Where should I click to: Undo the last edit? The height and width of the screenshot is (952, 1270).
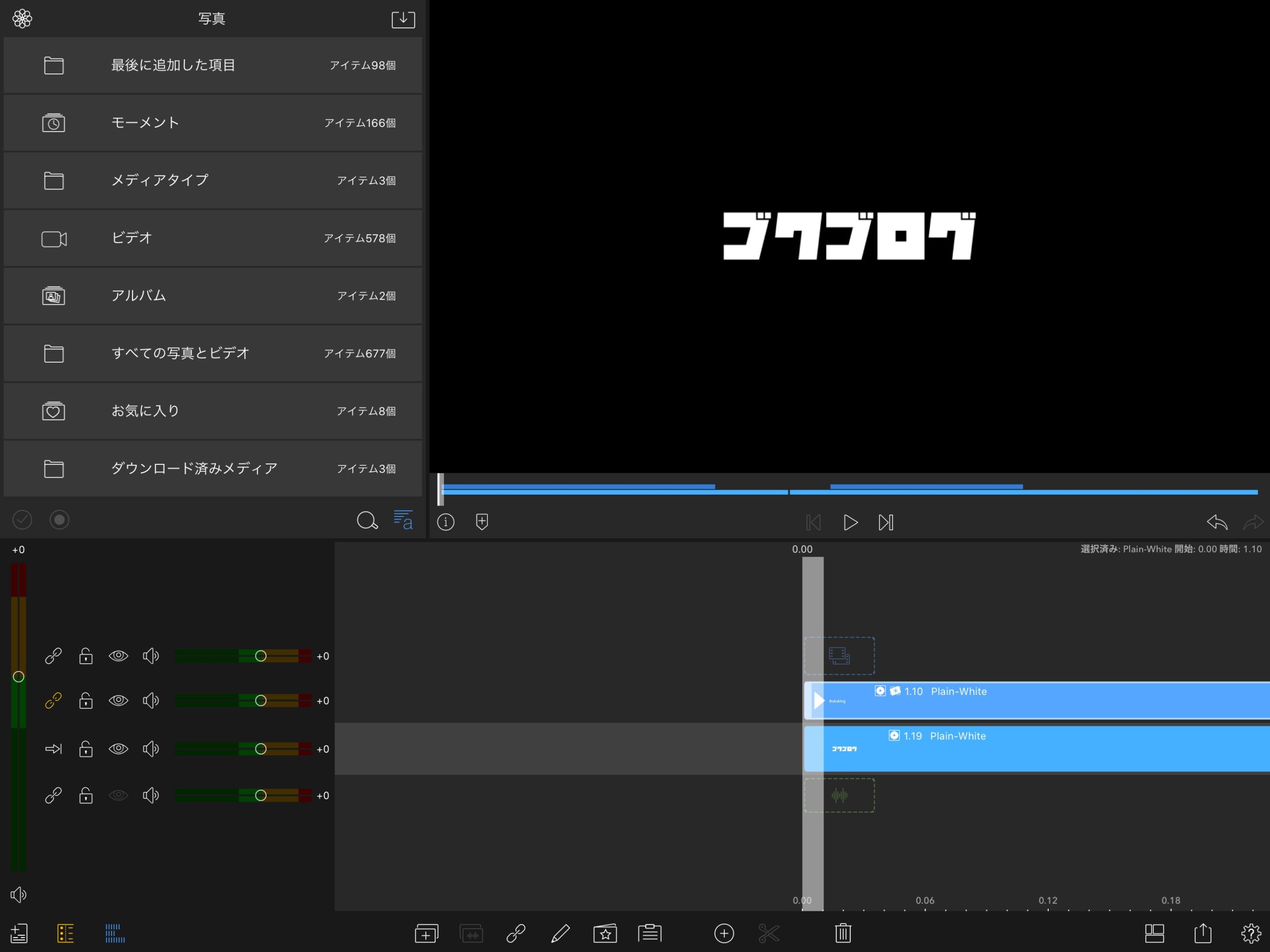(x=1216, y=522)
